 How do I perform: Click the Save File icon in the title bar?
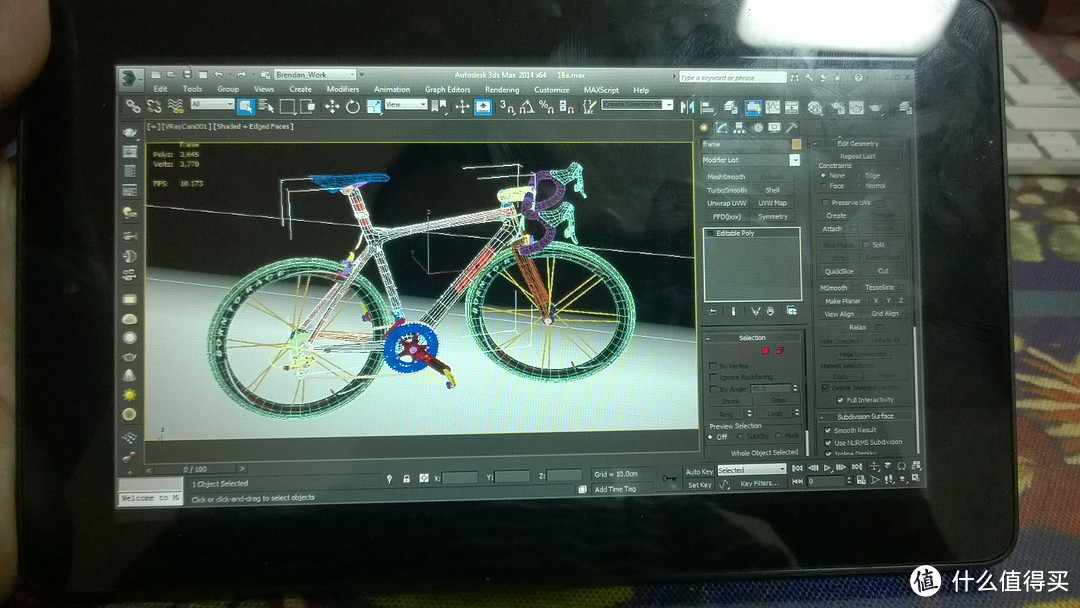pyautogui.click(x=187, y=74)
